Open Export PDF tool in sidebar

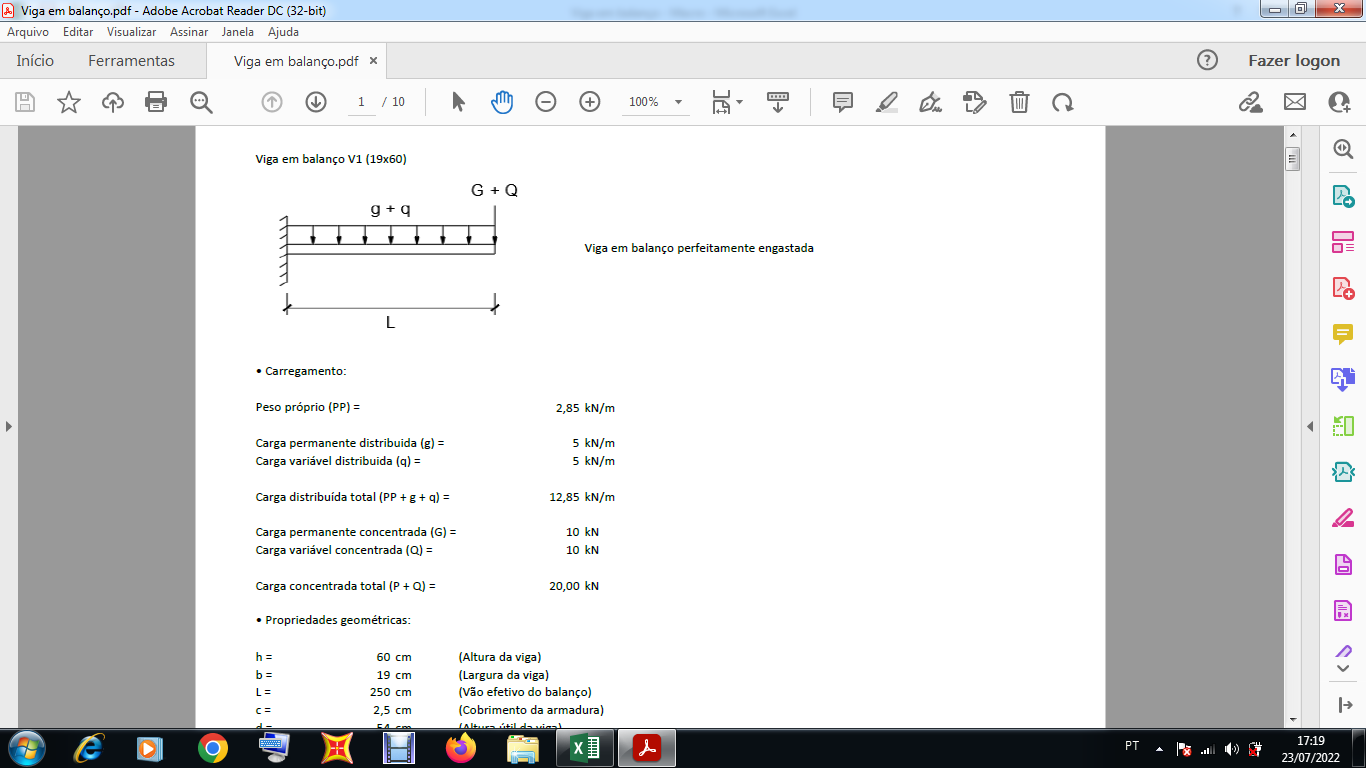(x=1343, y=196)
